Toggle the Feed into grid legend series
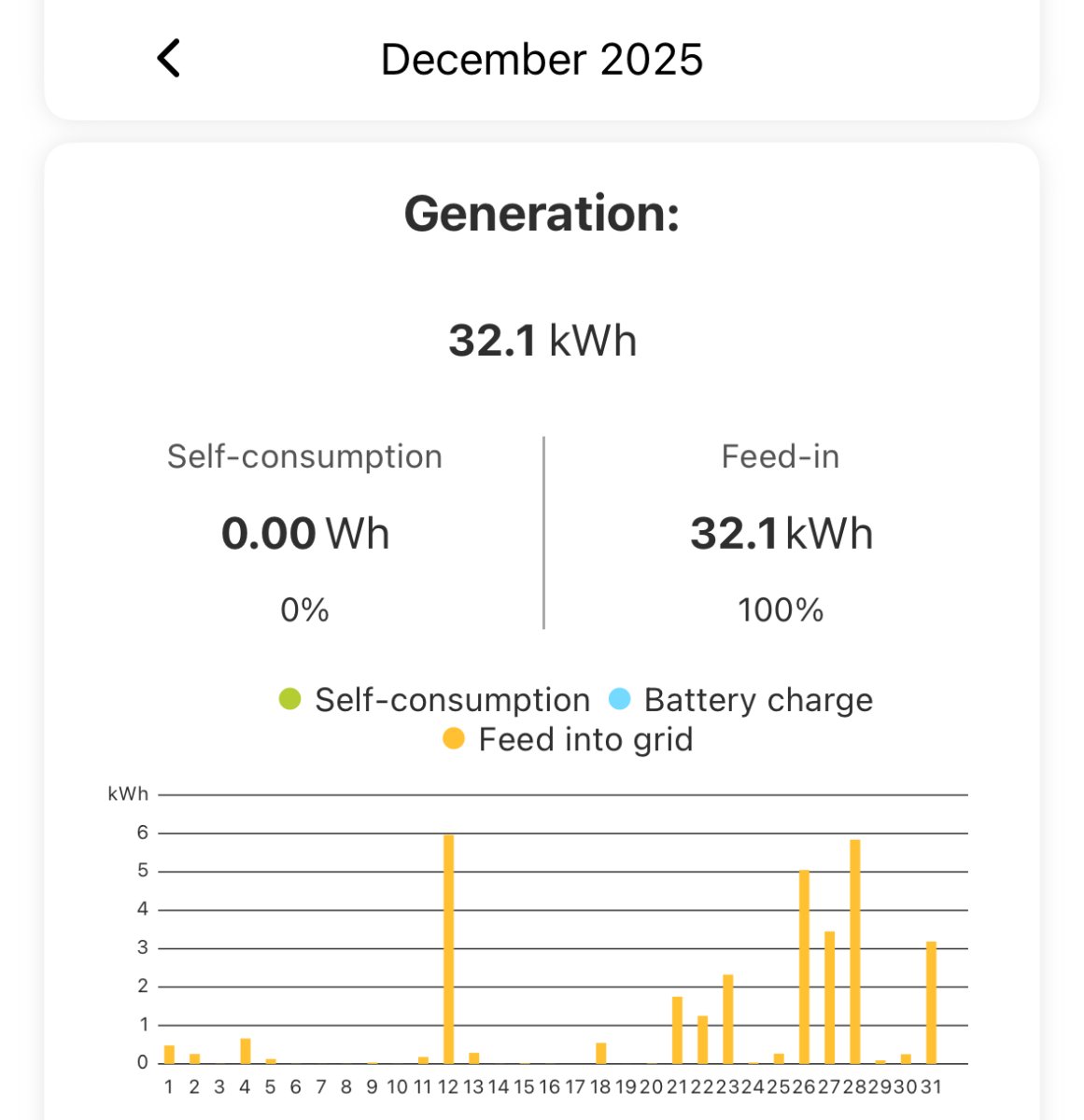Viewport: 1084px width, 1120px height. pyautogui.click(x=585, y=740)
